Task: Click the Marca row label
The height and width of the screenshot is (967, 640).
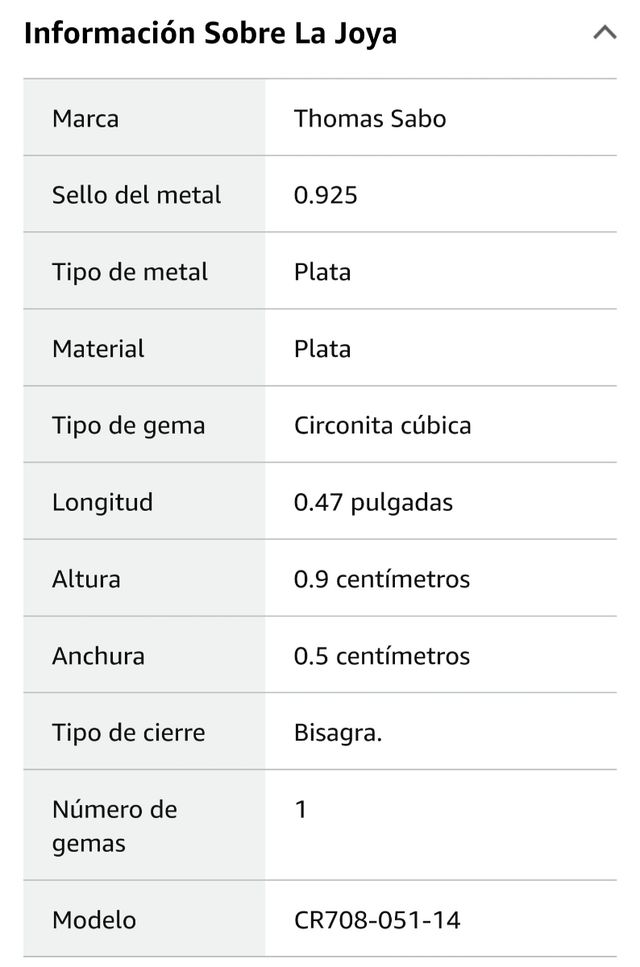Action: [x=86, y=117]
